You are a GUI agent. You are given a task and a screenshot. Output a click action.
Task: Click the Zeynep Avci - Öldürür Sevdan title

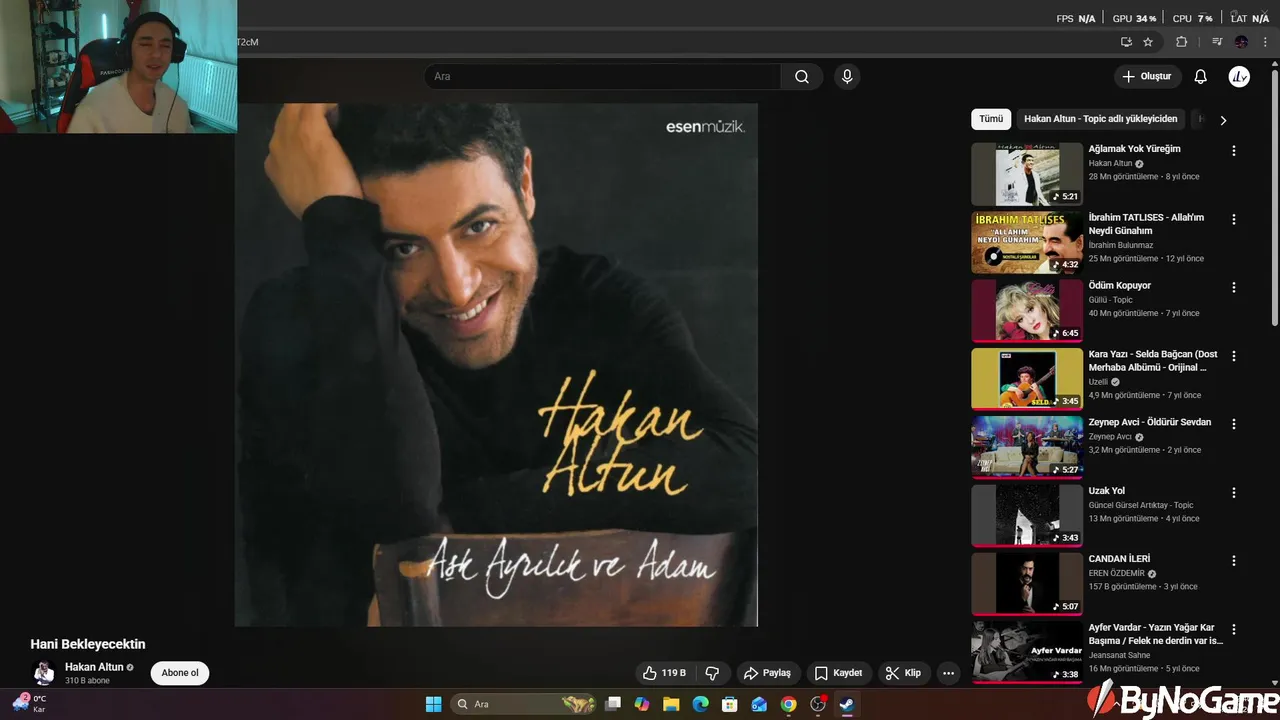tap(1150, 422)
